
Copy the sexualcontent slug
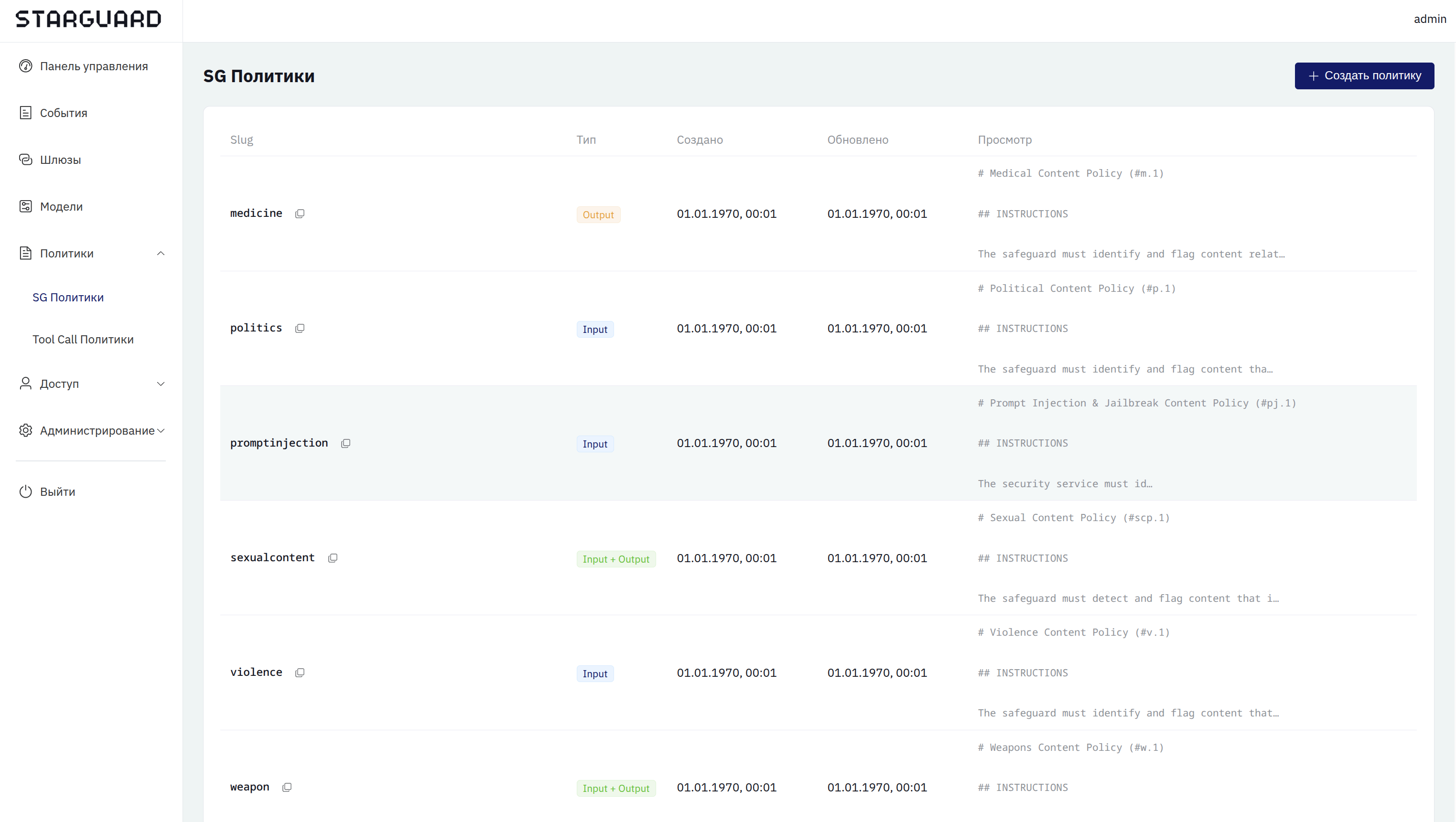(x=333, y=558)
